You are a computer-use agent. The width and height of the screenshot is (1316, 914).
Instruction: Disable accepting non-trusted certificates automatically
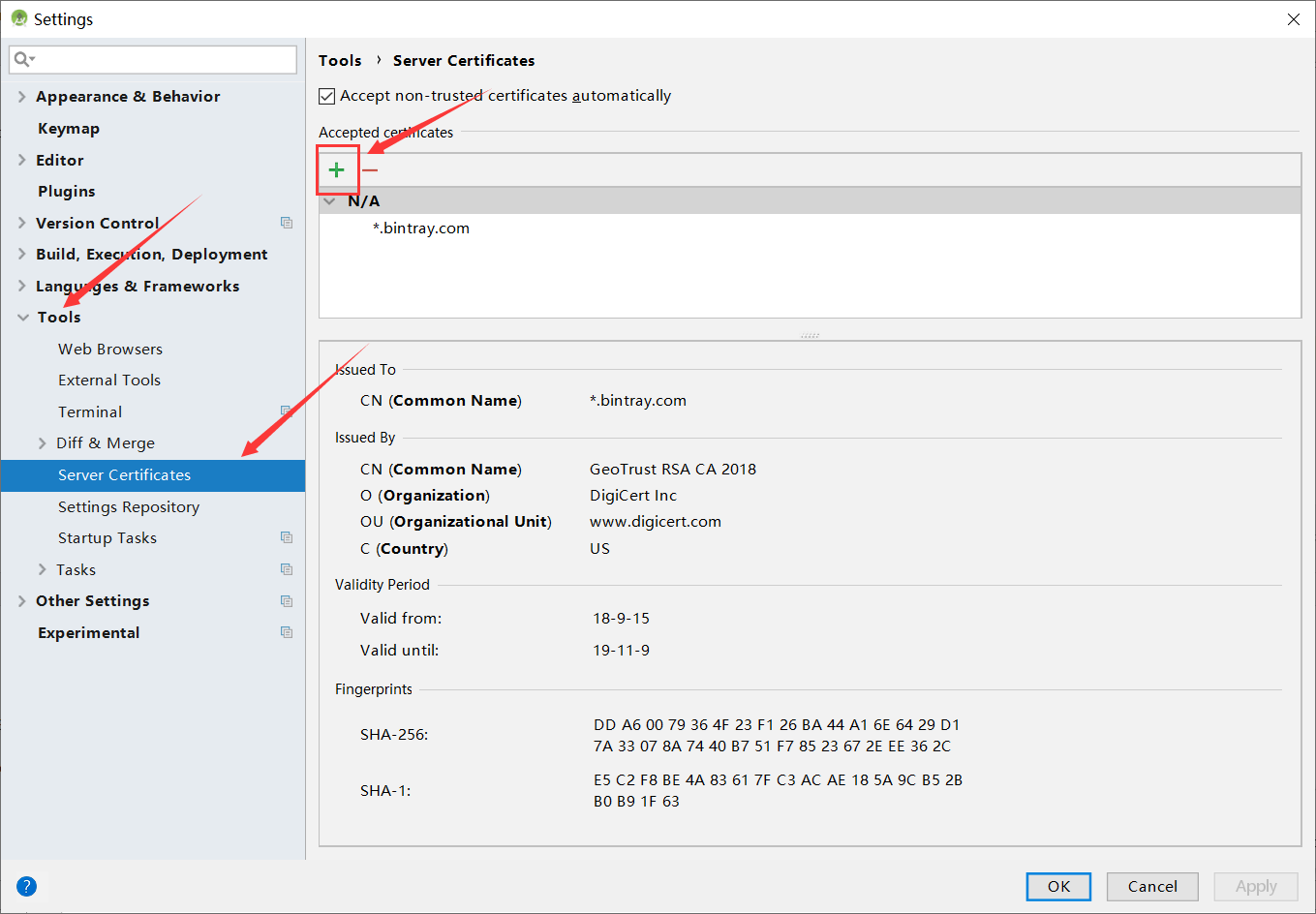326,95
